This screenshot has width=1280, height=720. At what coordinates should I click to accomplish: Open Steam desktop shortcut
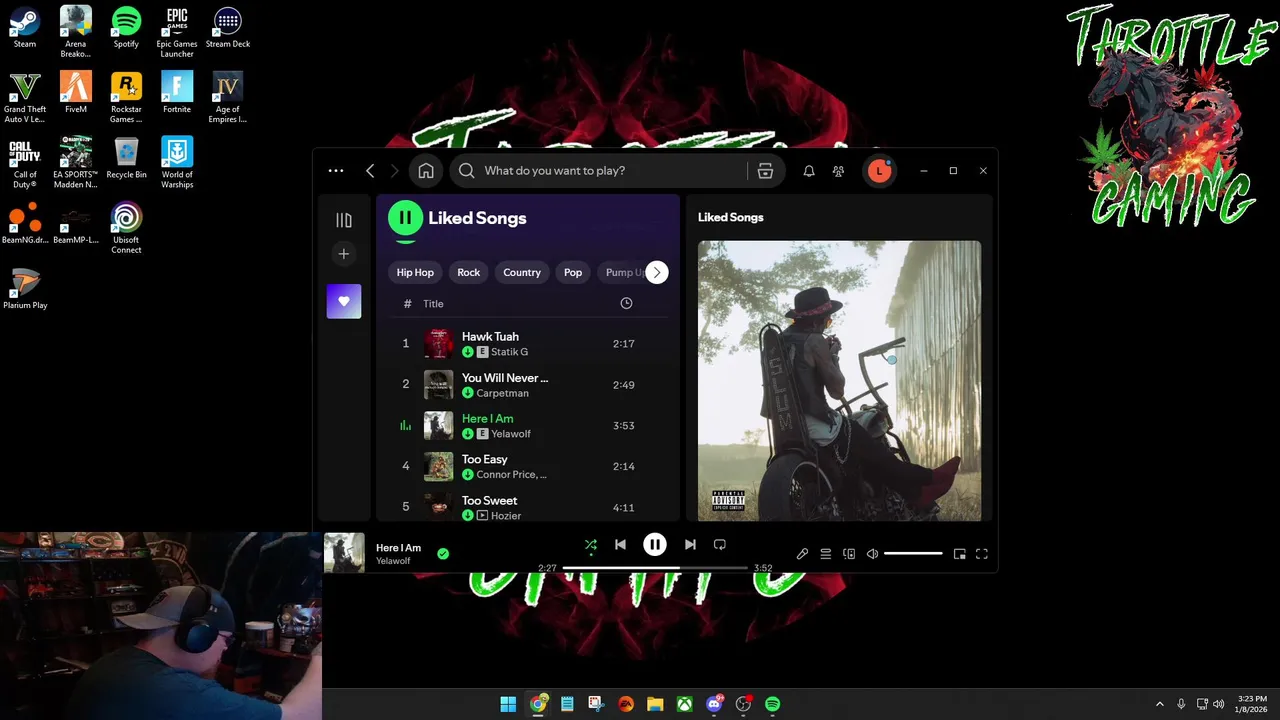tap(25, 28)
